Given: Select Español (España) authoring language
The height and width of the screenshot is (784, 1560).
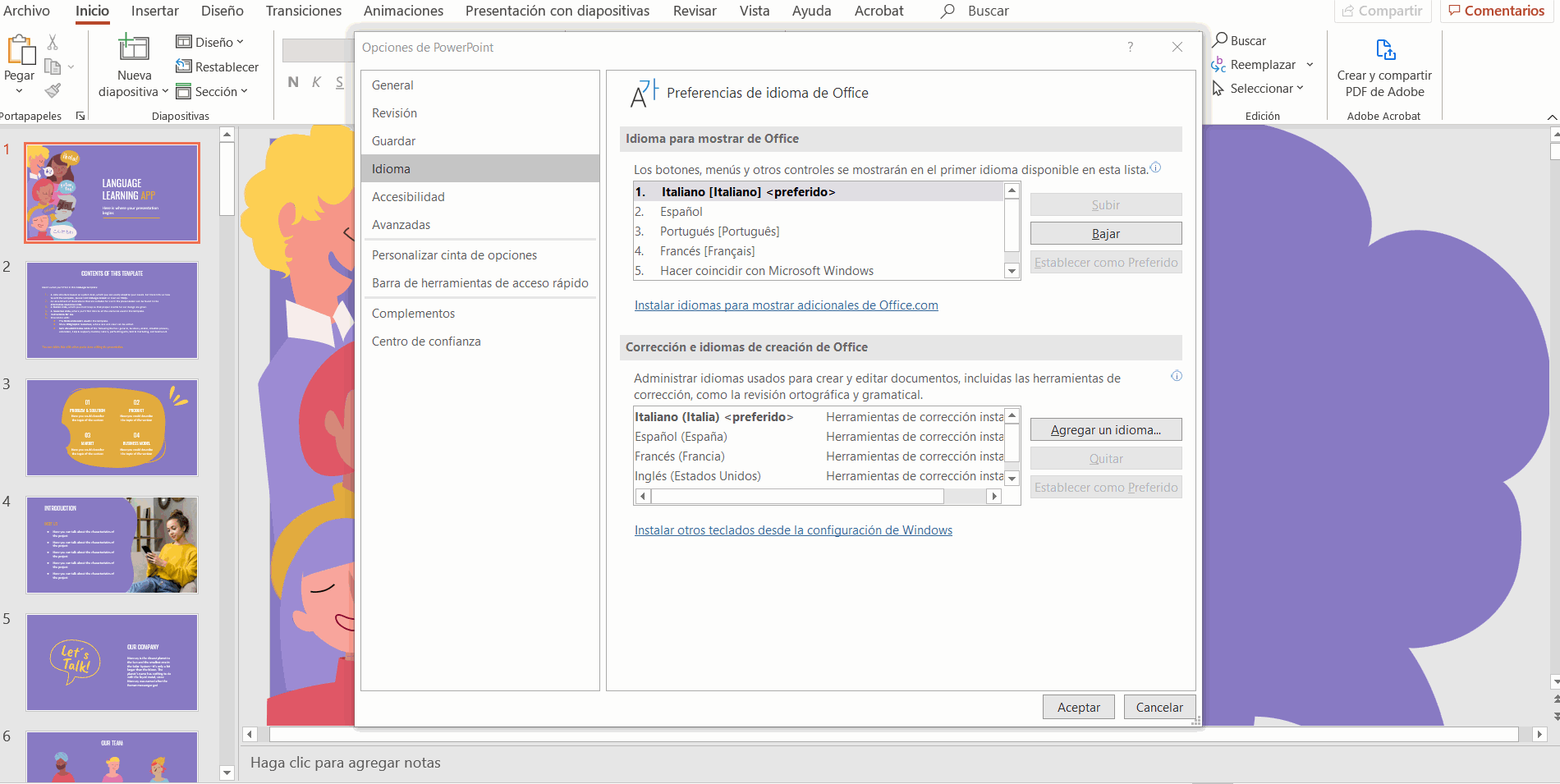Looking at the screenshot, I should (818, 437).
